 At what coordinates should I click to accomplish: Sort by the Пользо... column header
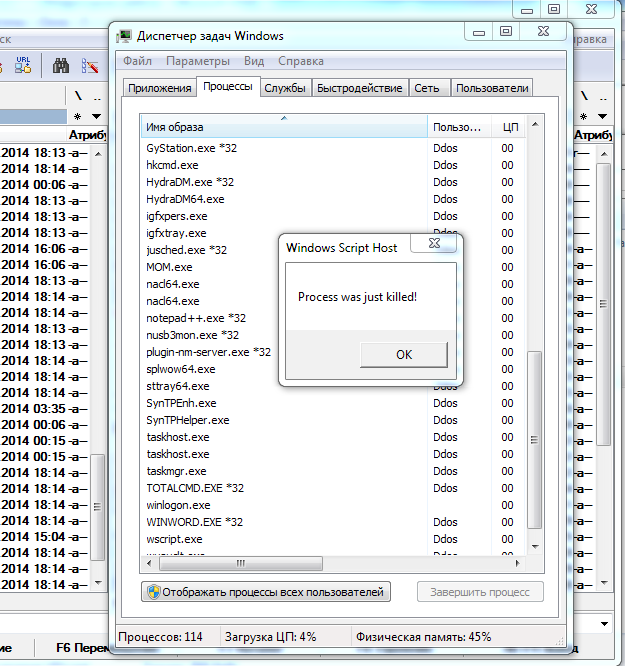click(459, 127)
